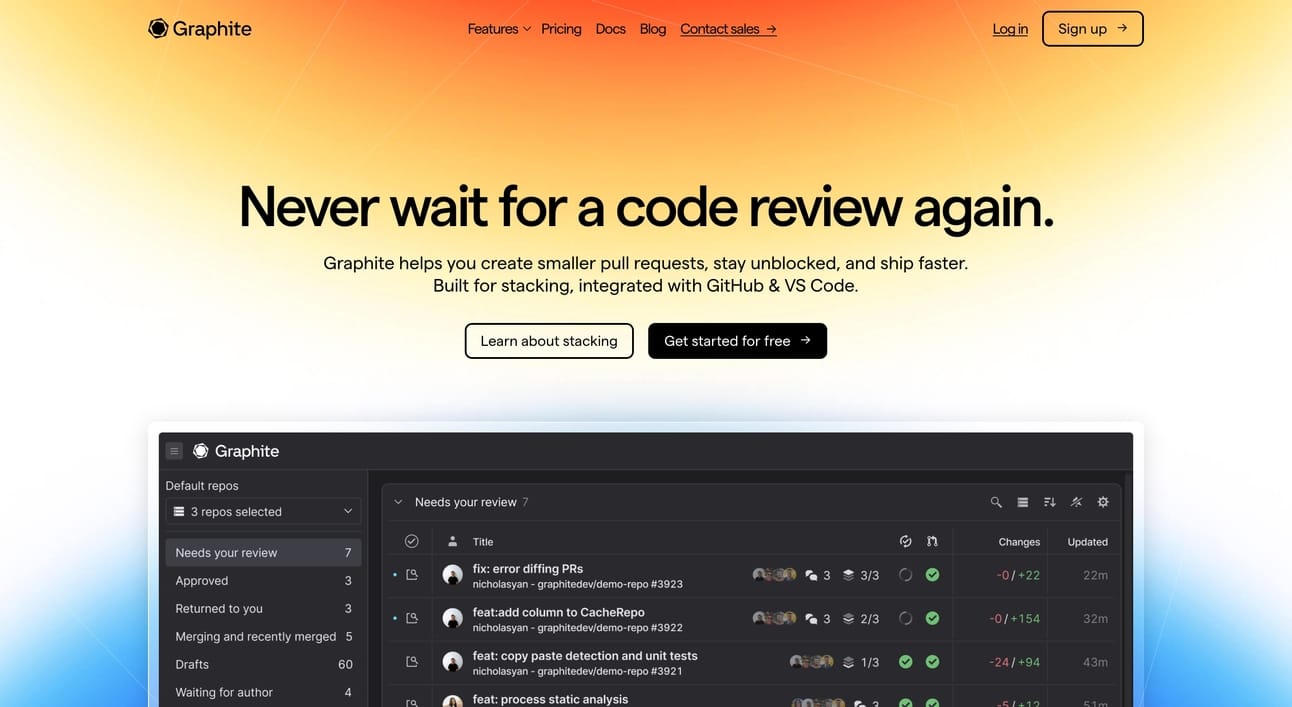Open the PR fix: error diffing PRs
This screenshot has height=707, width=1292.
[x=528, y=569]
